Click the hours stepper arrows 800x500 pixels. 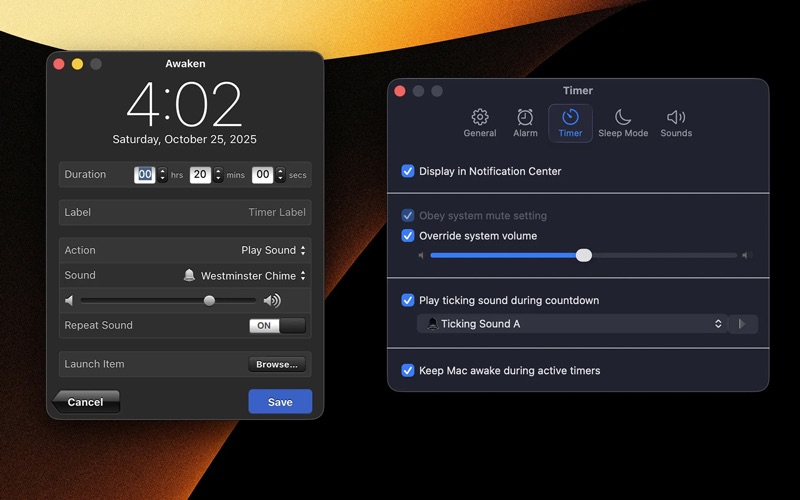162,174
